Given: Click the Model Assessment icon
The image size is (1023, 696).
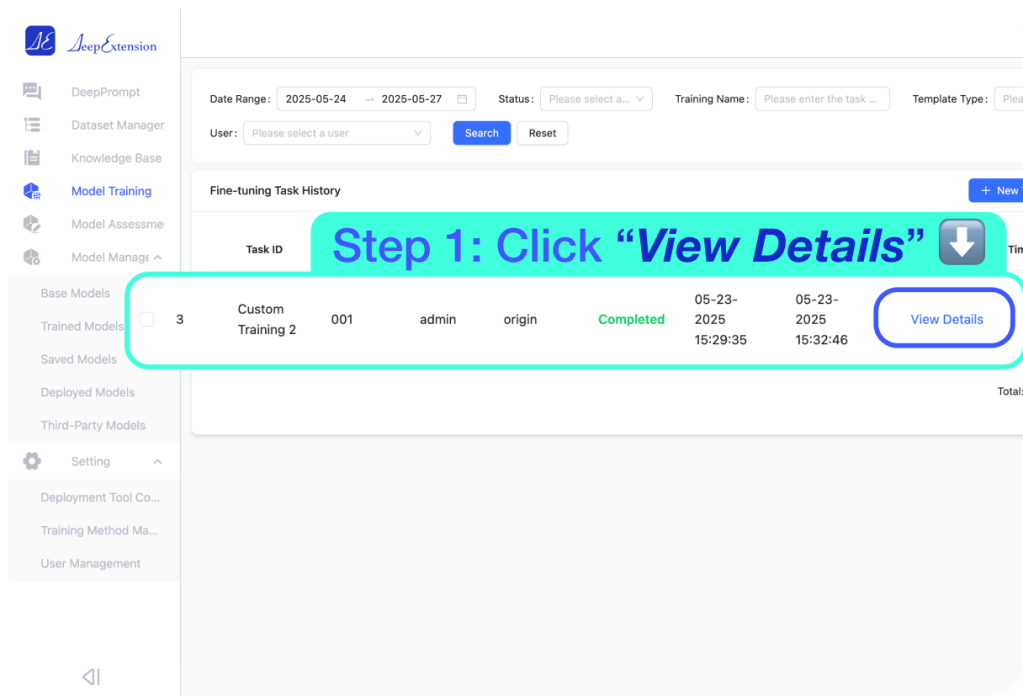Looking at the screenshot, I should pyautogui.click(x=32, y=224).
